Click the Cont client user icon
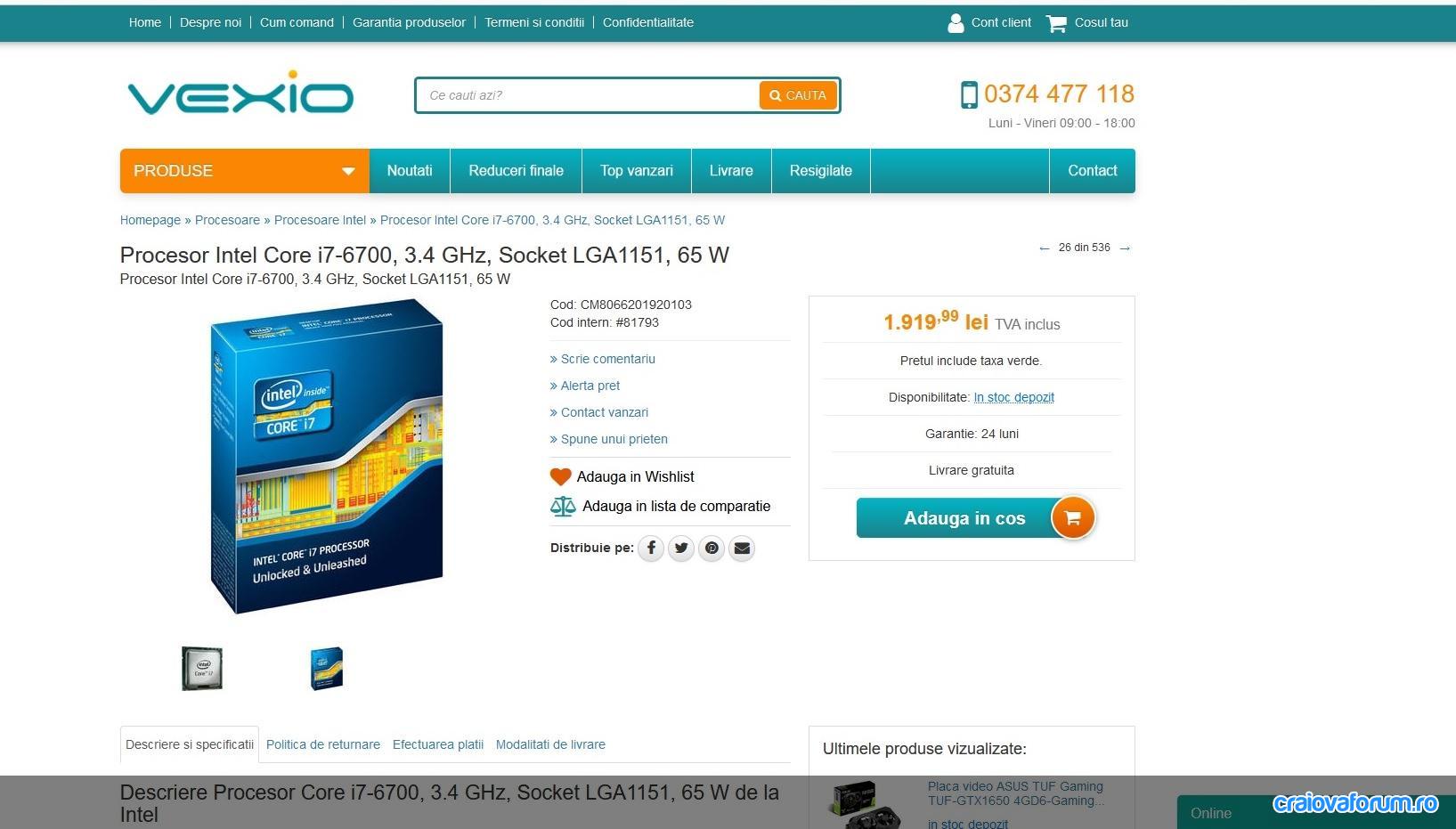 coord(956,23)
